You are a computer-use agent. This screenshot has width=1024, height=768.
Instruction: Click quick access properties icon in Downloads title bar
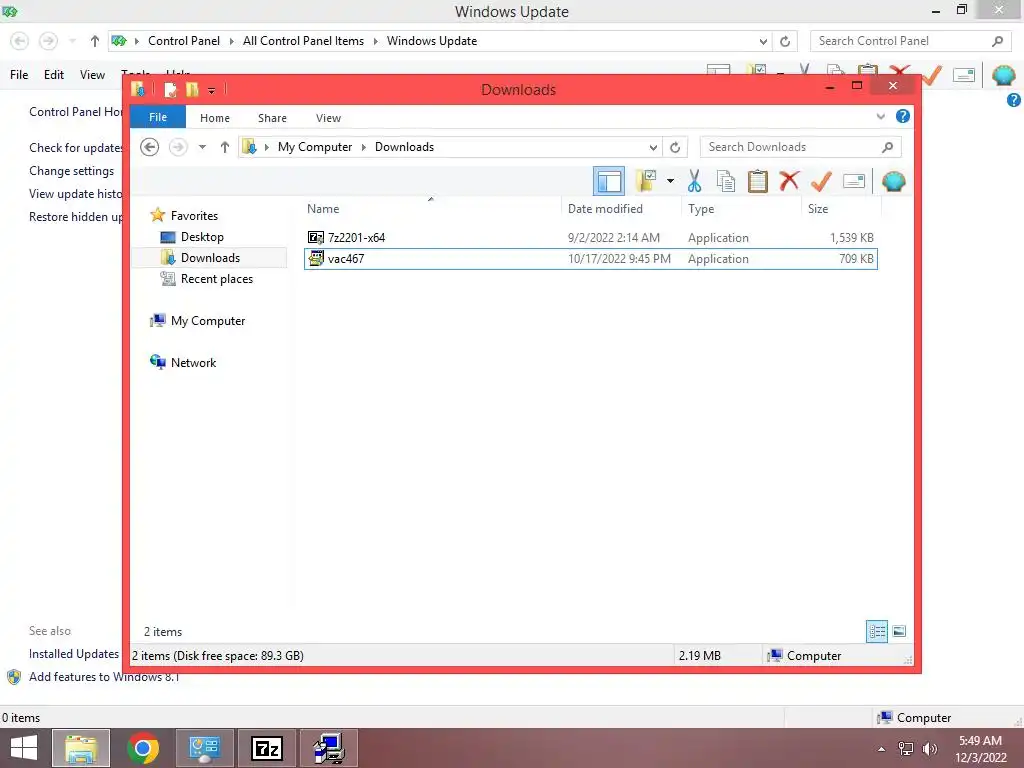click(x=170, y=89)
